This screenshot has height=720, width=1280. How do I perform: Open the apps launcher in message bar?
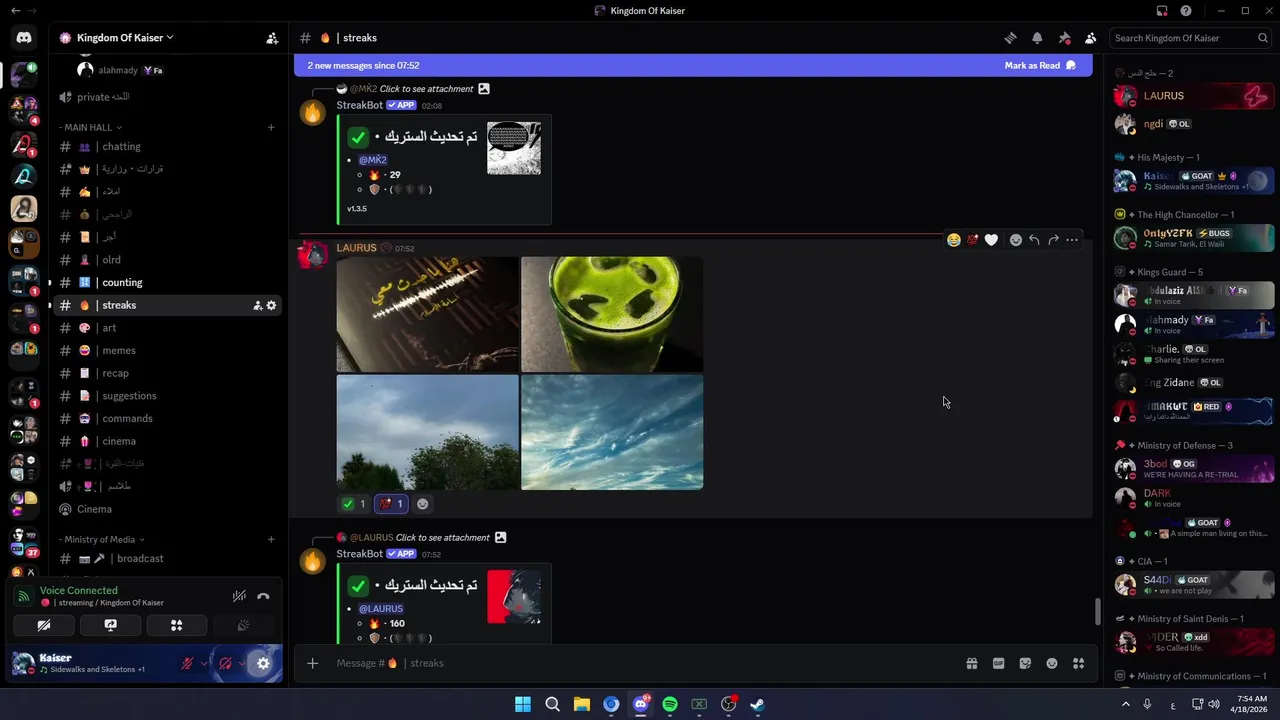point(1079,663)
